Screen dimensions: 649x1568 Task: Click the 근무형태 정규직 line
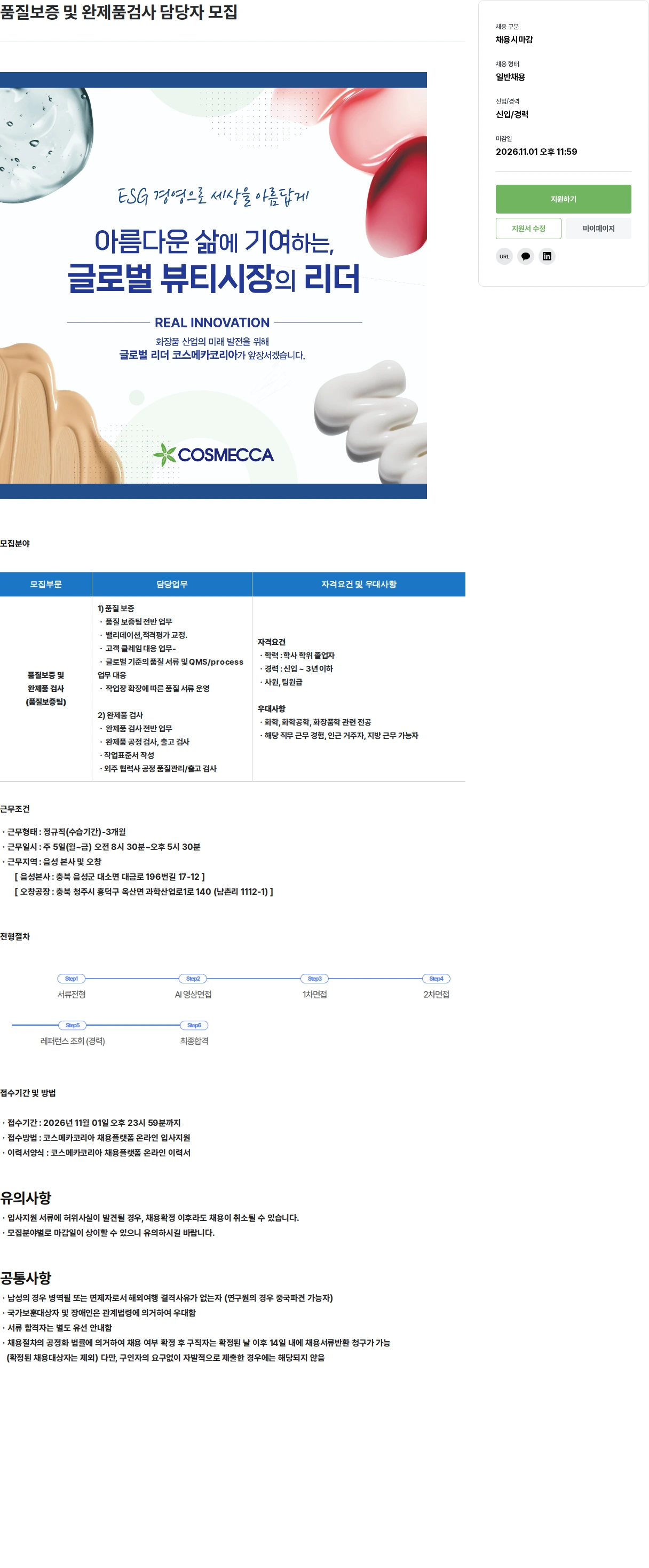pos(64,831)
